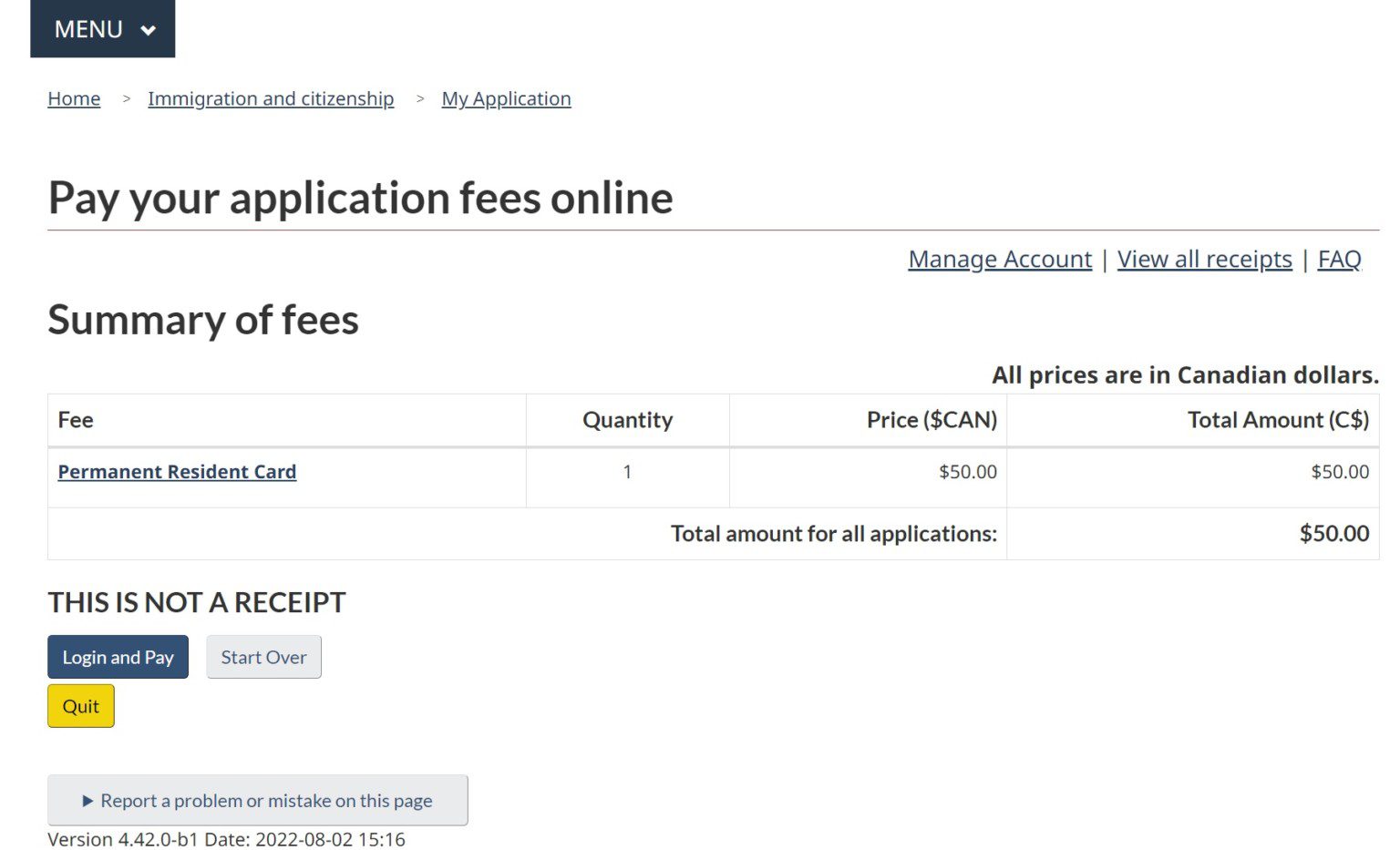Image resolution: width=1400 pixels, height=850 pixels.
Task: Click the bold $50.00 grand total cell
Action: pos(1333,534)
